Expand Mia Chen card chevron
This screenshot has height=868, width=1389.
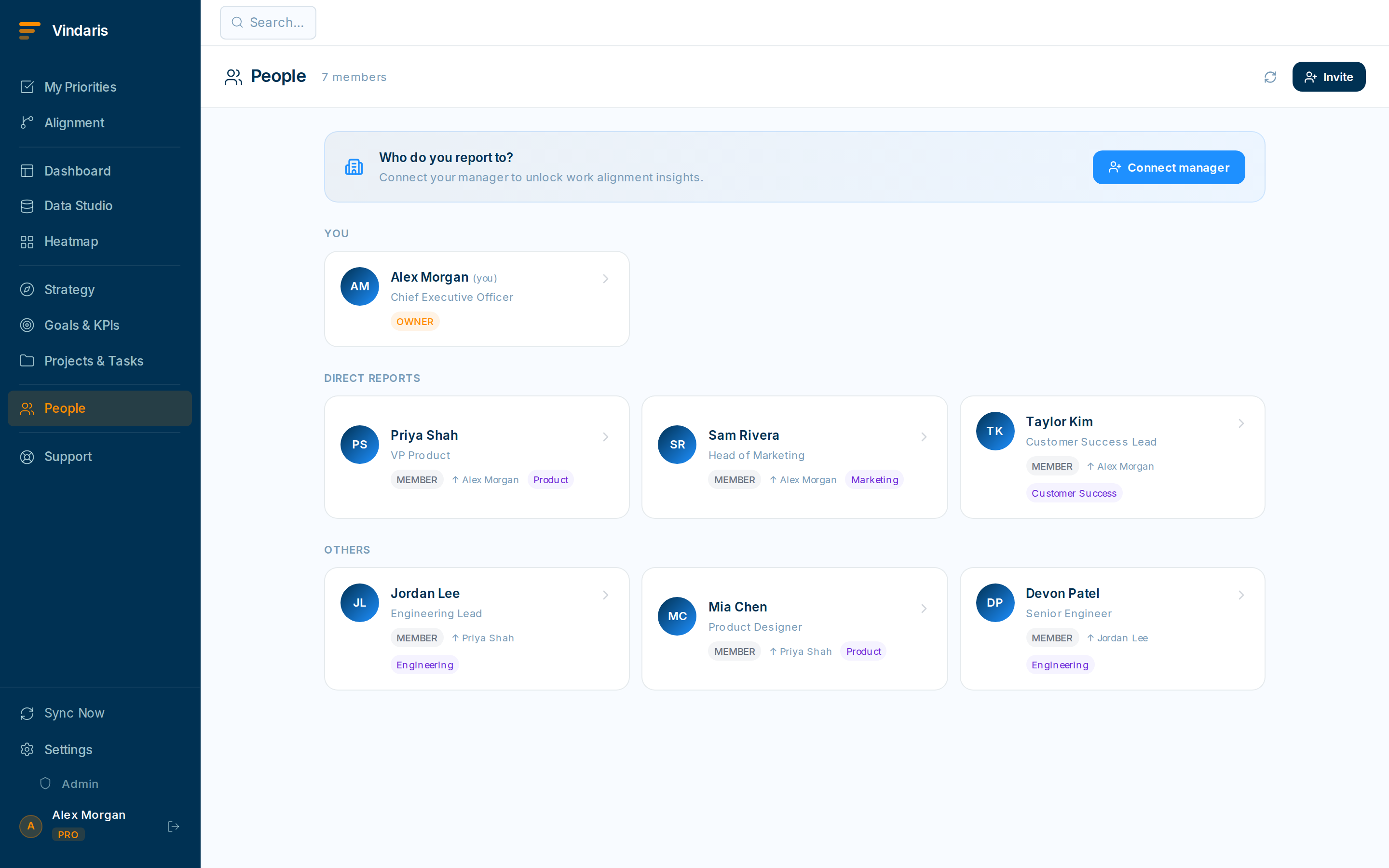pyautogui.click(x=924, y=609)
